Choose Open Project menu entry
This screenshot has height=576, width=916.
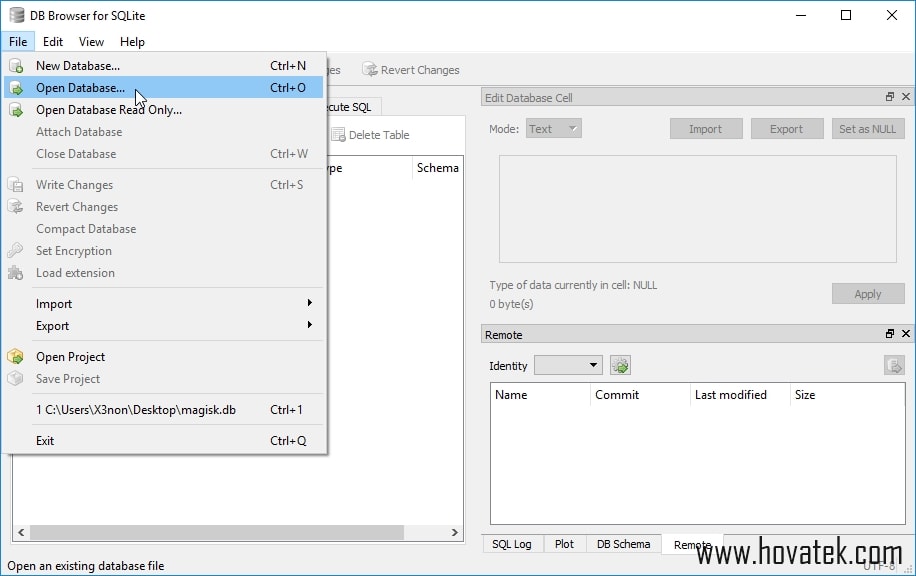164,356
